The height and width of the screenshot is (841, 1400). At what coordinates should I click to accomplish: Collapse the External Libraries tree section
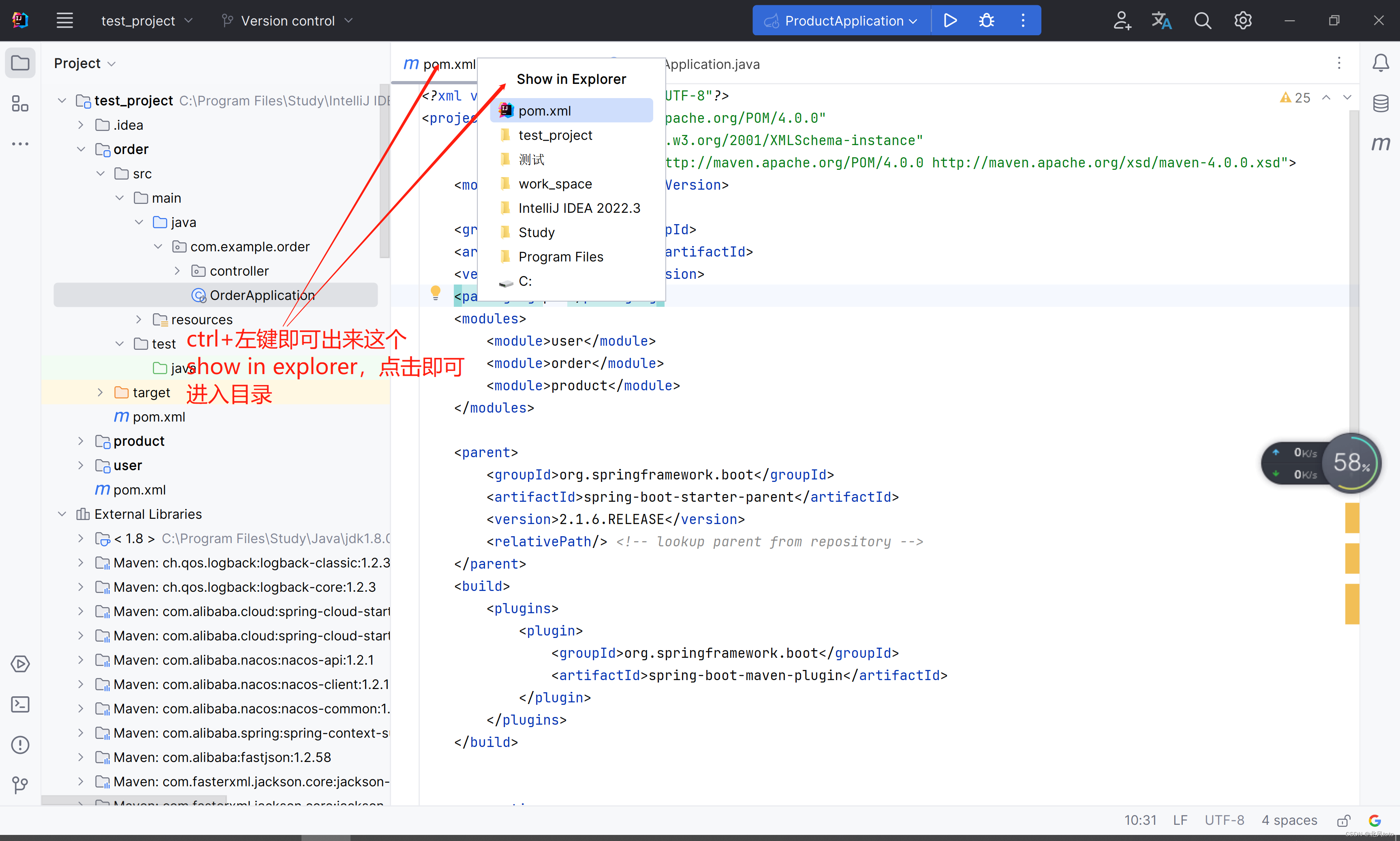(63, 514)
